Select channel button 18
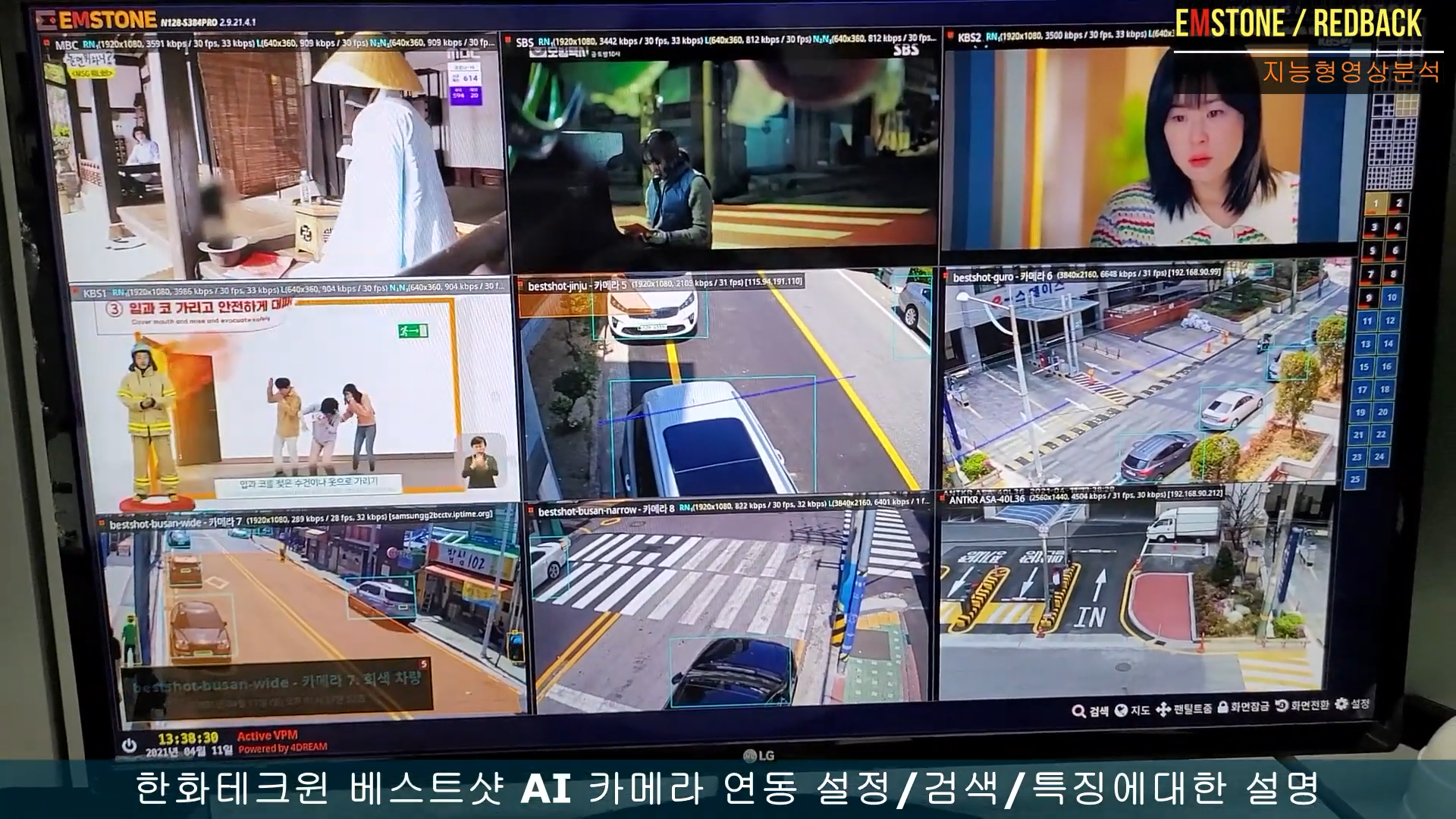Image resolution: width=1456 pixels, height=819 pixels. [x=1385, y=389]
